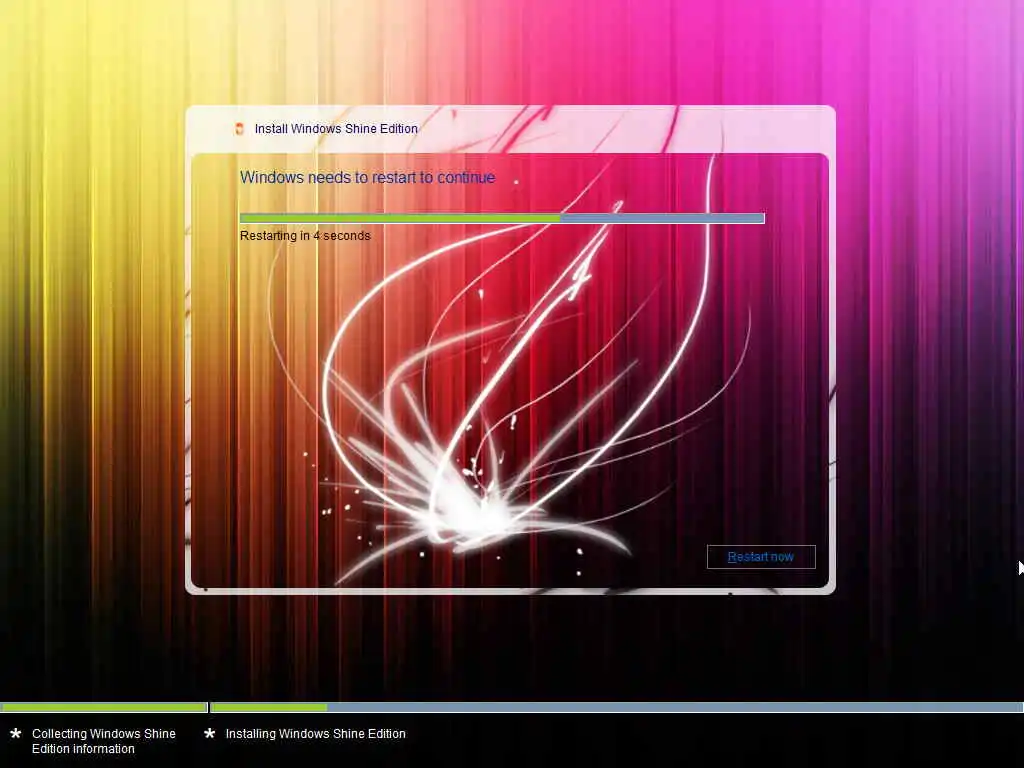1024x768 pixels.
Task: Click the Collecting Windows Shine Edition information label
Action: point(104,741)
